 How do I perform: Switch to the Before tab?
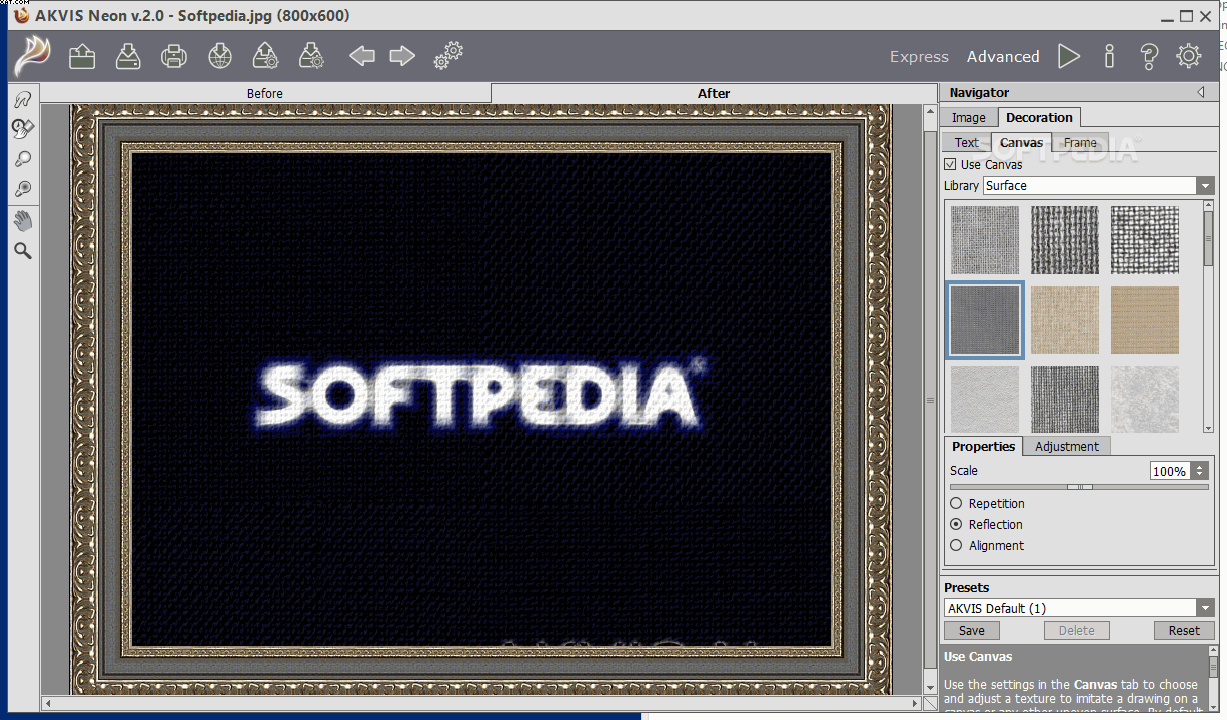(x=265, y=93)
